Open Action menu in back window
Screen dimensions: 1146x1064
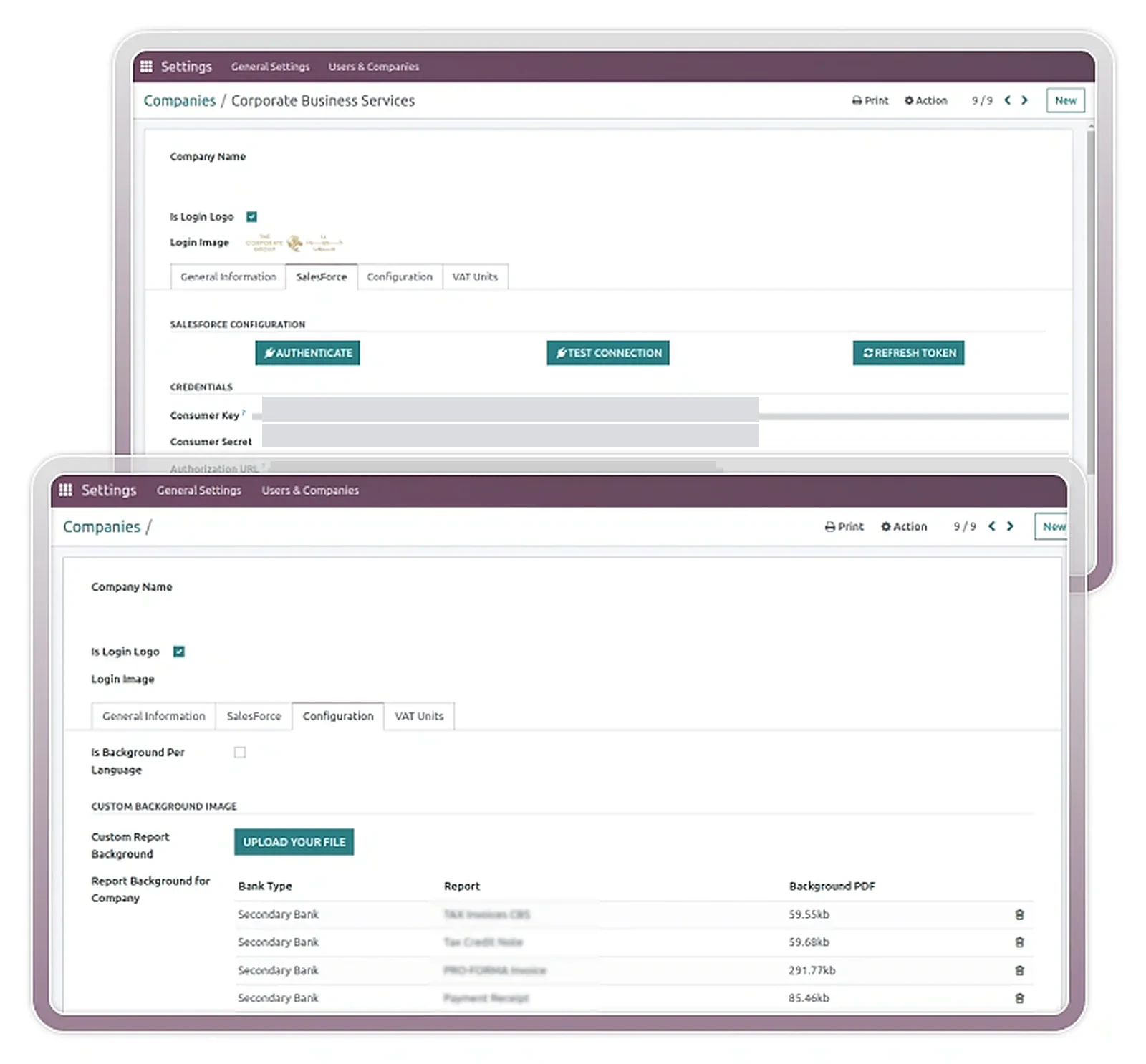point(925,100)
